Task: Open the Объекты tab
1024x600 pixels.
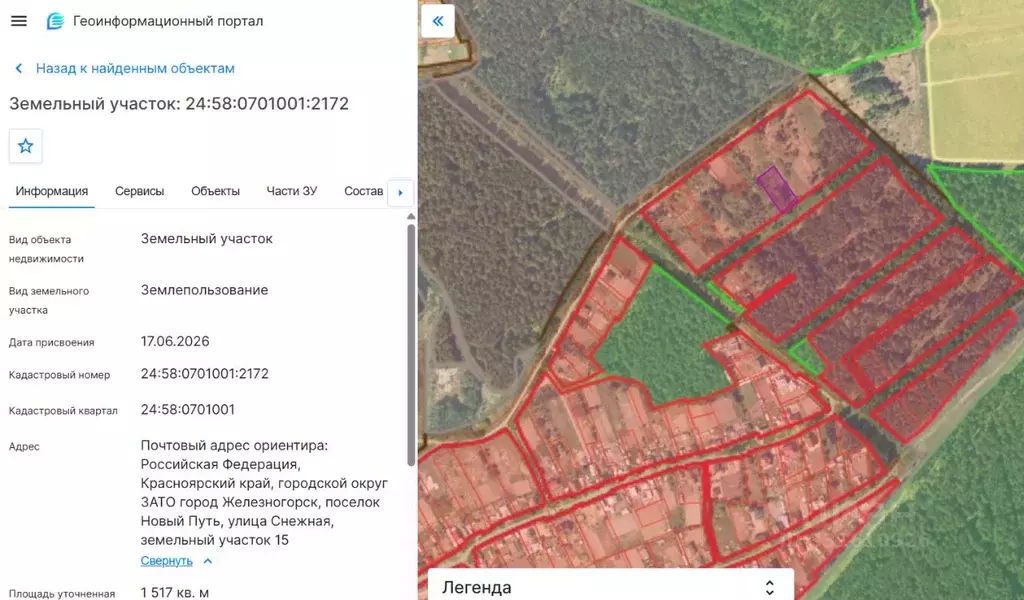Action: coord(216,191)
